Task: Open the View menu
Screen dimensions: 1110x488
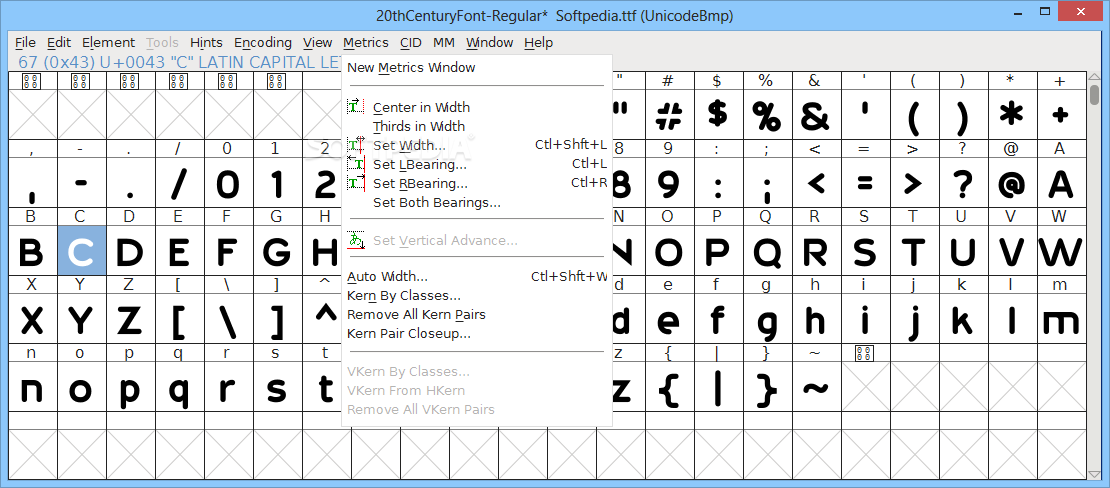Action: pyautogui.click(x=317, y=42)
